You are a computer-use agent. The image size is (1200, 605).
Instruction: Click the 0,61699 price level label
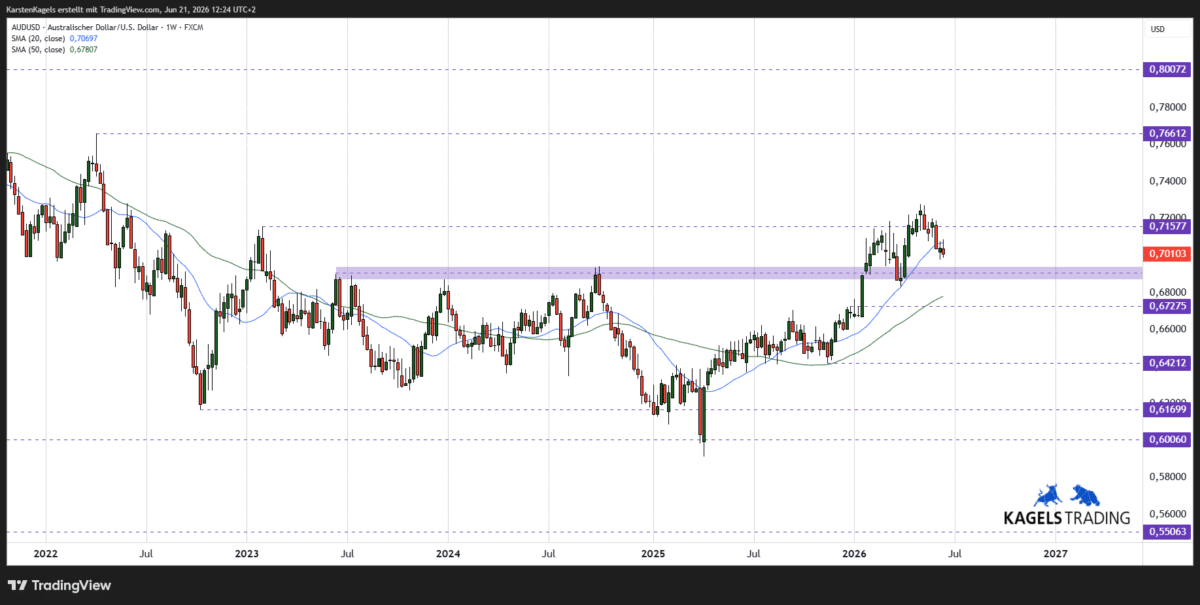(1167, 409)
